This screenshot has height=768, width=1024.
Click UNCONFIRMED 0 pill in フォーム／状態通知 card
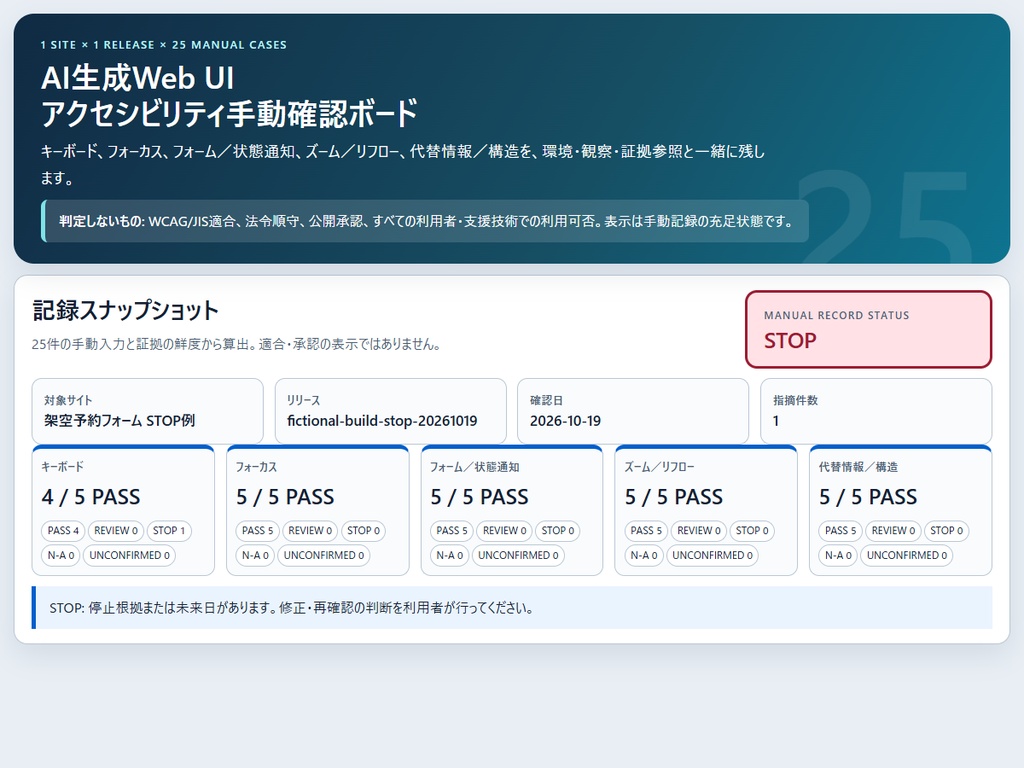coord(518,556)
